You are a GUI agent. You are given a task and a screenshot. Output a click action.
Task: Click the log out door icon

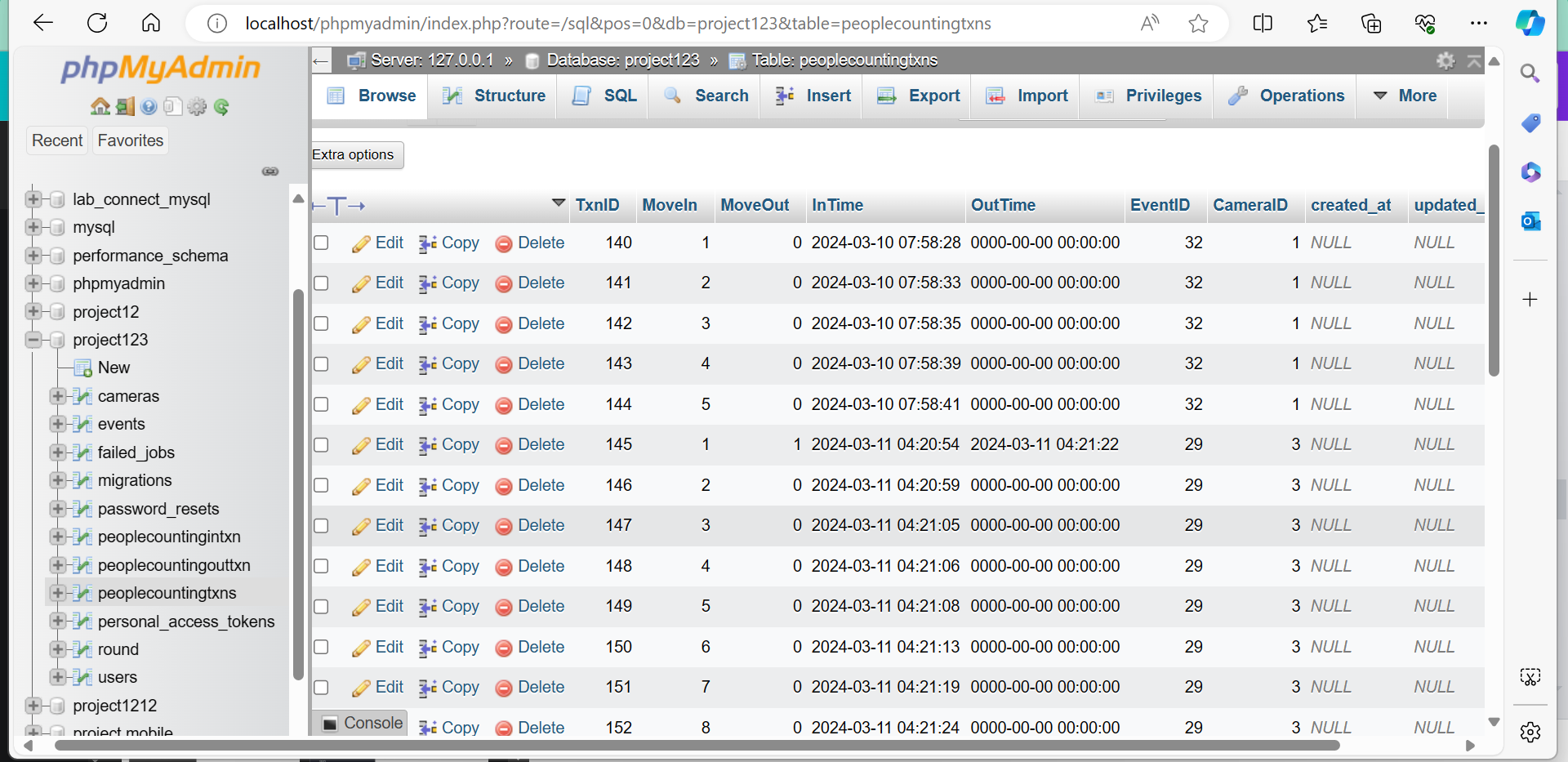coord(124,107)
